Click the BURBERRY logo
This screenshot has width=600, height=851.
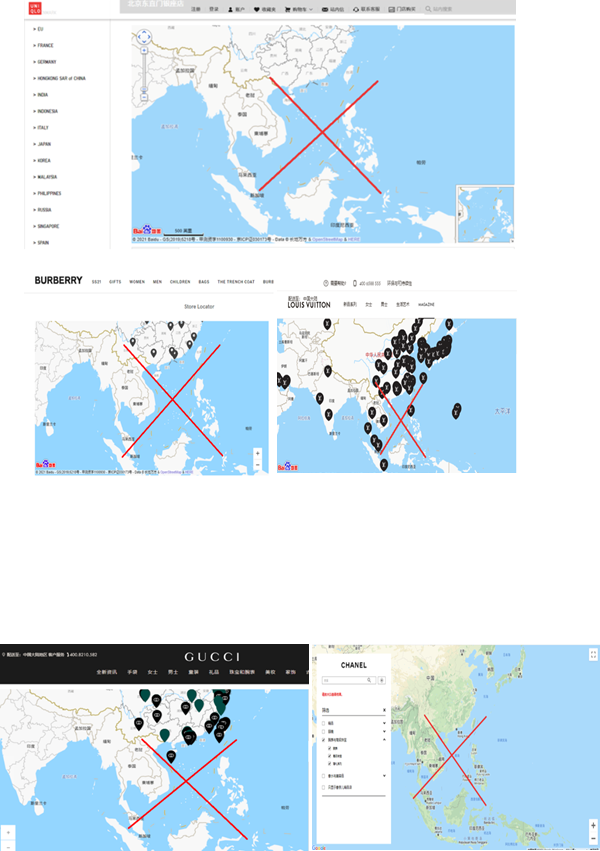coord(59,281)
